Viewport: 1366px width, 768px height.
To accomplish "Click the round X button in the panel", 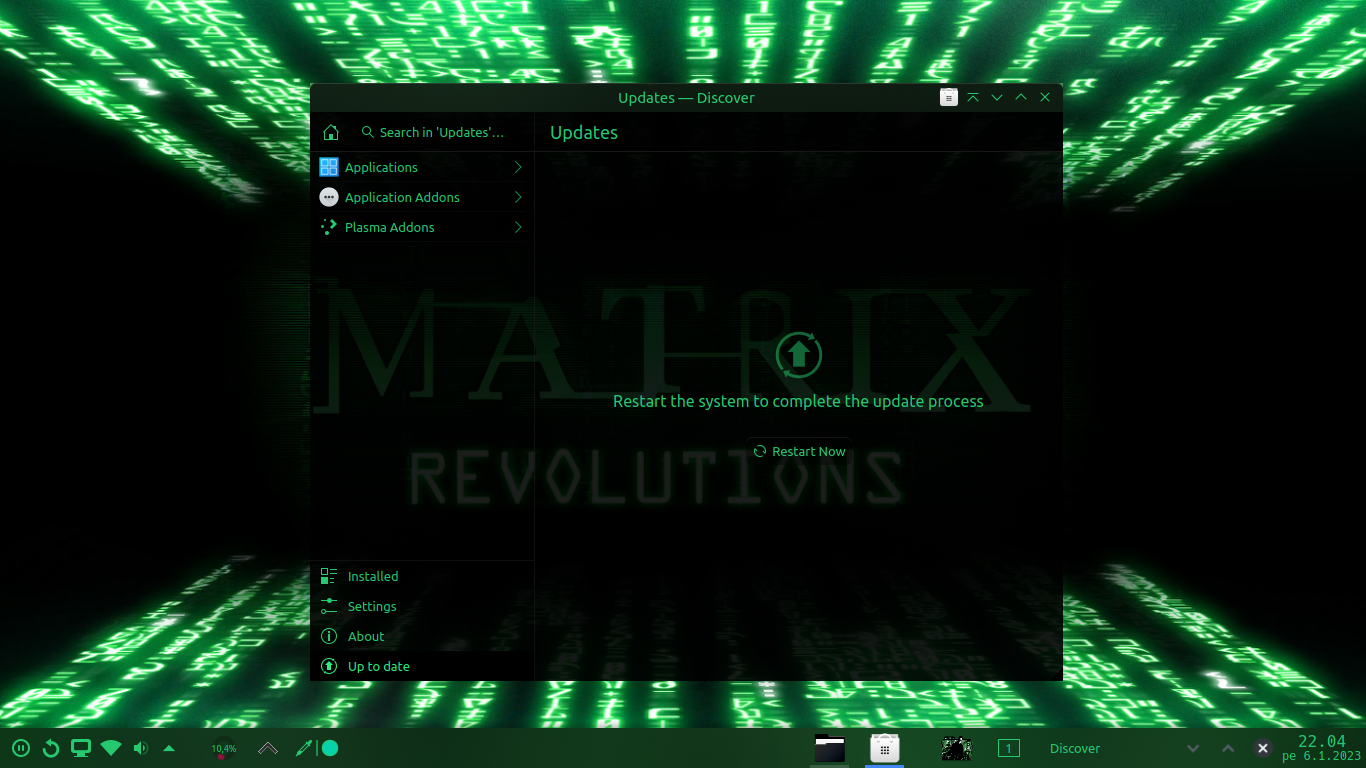I will click(x=1263, y=748).
